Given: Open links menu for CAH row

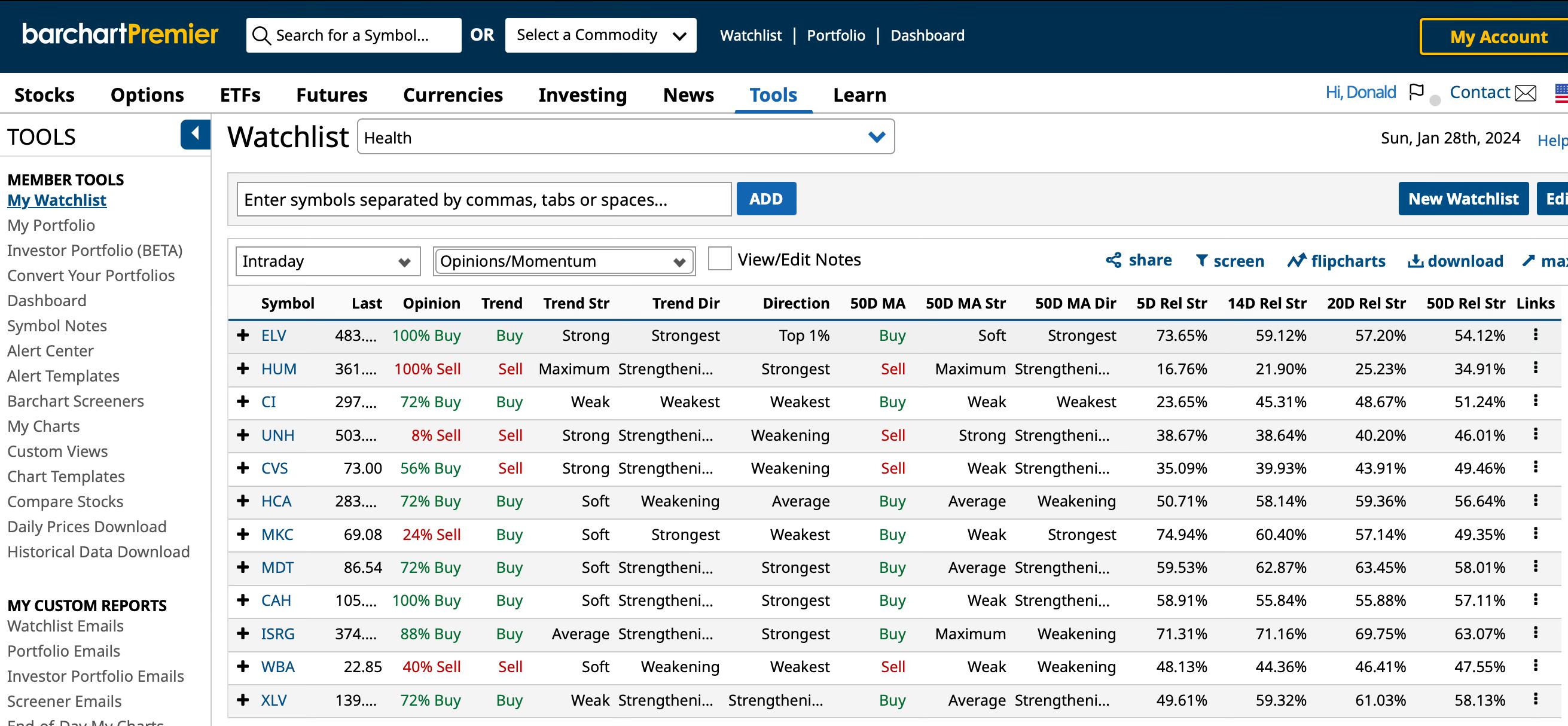Looking at the screenshot, I should click(x=1535, y=600).
